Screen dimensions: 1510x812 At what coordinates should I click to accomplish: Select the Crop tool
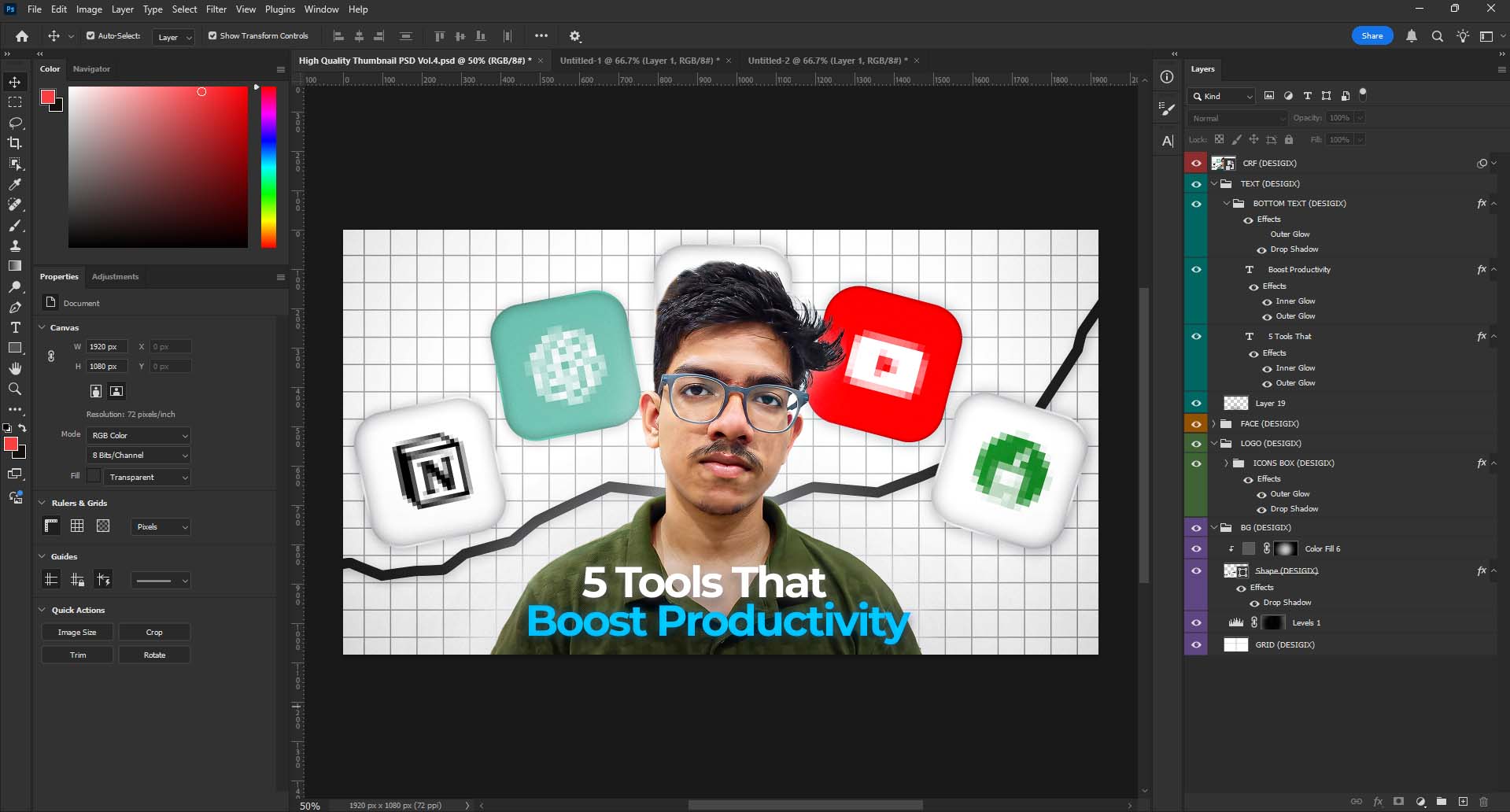15,143
